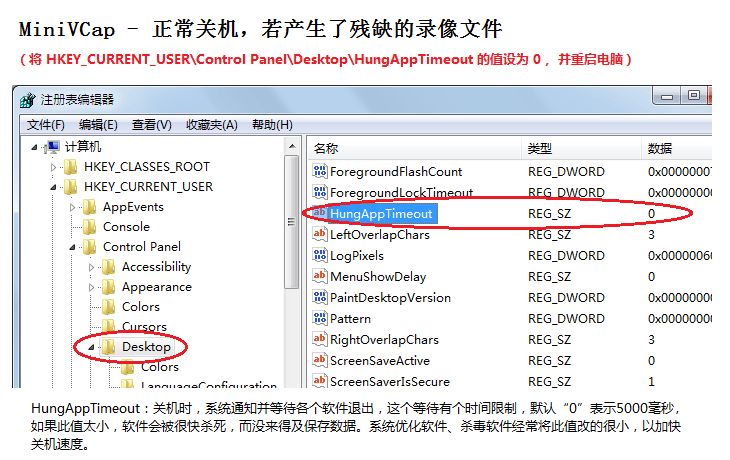The width and height of the screenshot is (730, 460).
Task: Click the tree pane scroll-up arrow
Action: [292, 146]
